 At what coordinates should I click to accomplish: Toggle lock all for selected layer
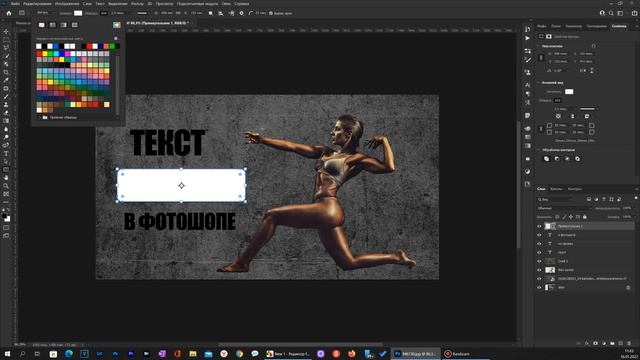(584, 217)
